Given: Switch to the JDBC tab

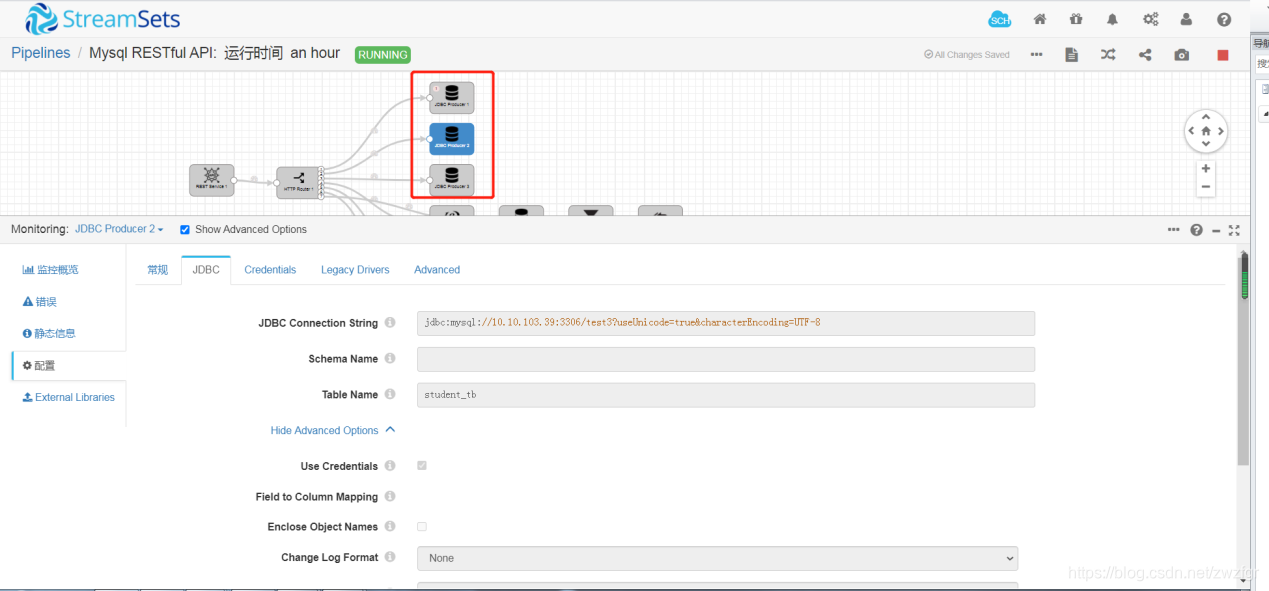Looking at the screenshot, I should [x=206, y=270].
